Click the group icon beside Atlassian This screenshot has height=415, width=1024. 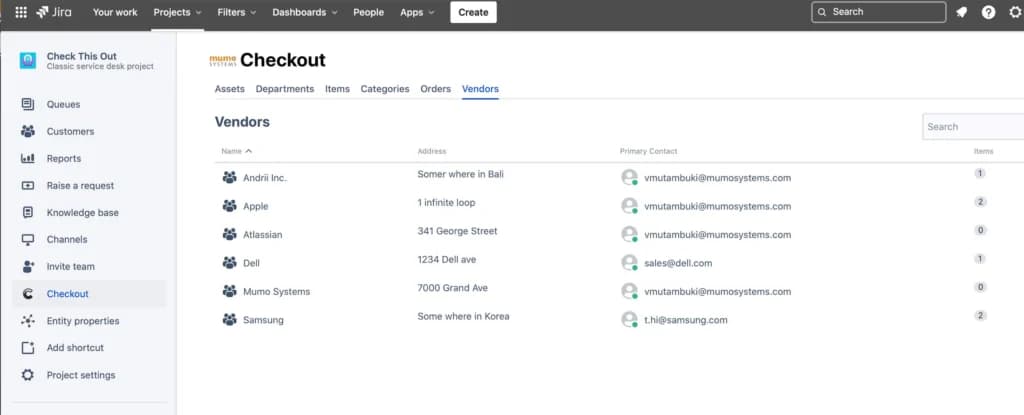pyautogui.click(x=229, y=234)
